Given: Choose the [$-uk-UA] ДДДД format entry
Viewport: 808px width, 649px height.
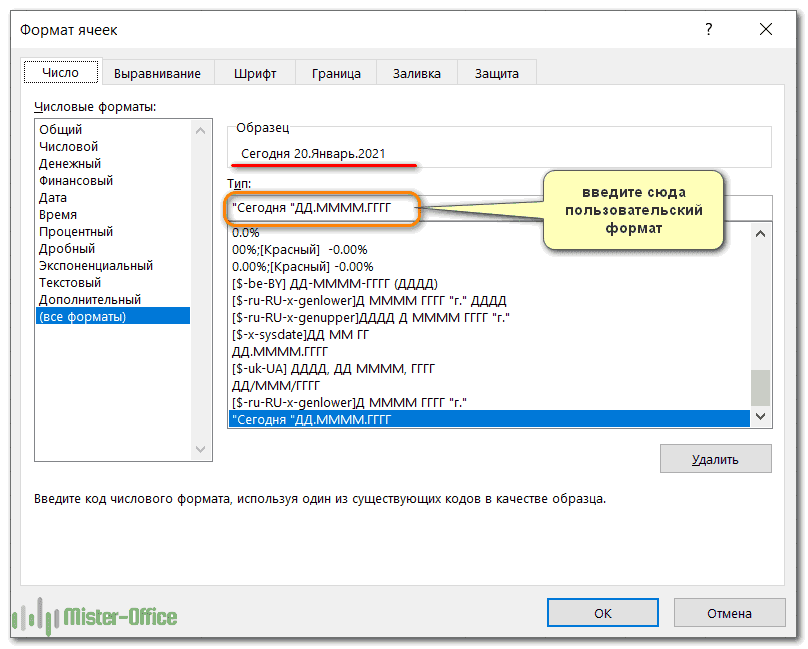Looking at the screenshot, I should coord(333,368).
